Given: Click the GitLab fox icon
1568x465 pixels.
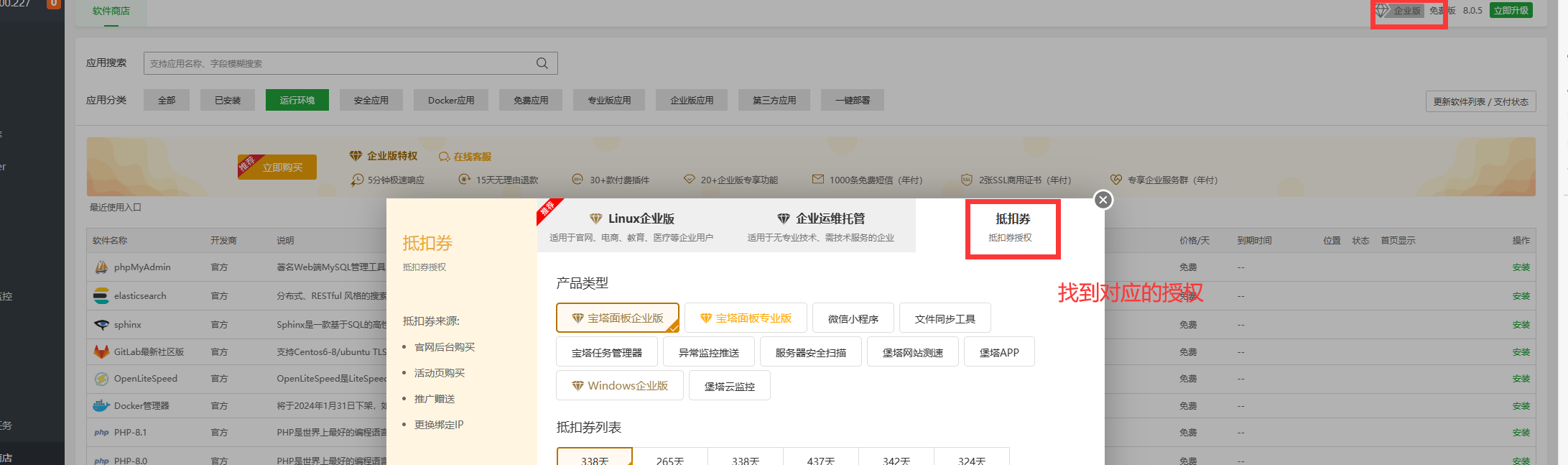Looking at the screenshot, I should pyautogui.click(x=101, y=352).
